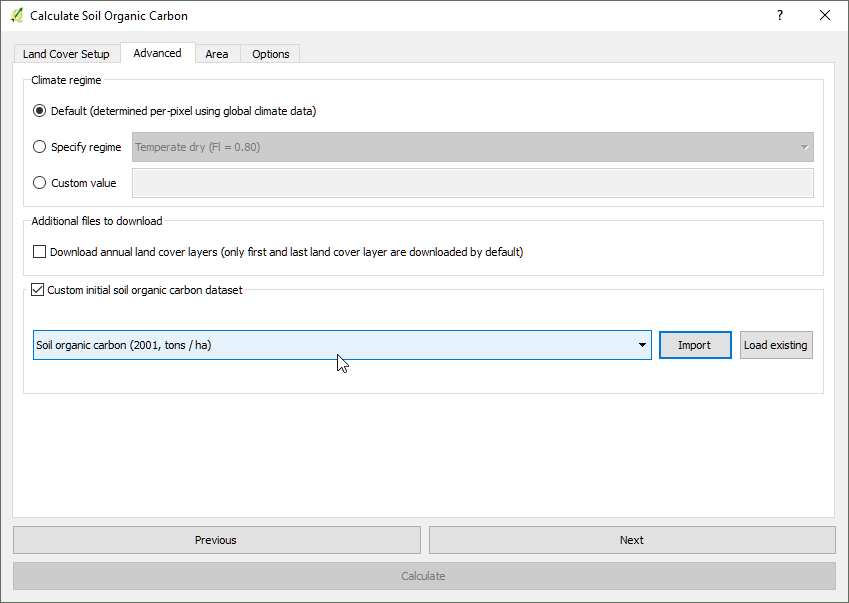Switch to the Land Cover Setup tab
849x603 pixels.
pos(66,54)
